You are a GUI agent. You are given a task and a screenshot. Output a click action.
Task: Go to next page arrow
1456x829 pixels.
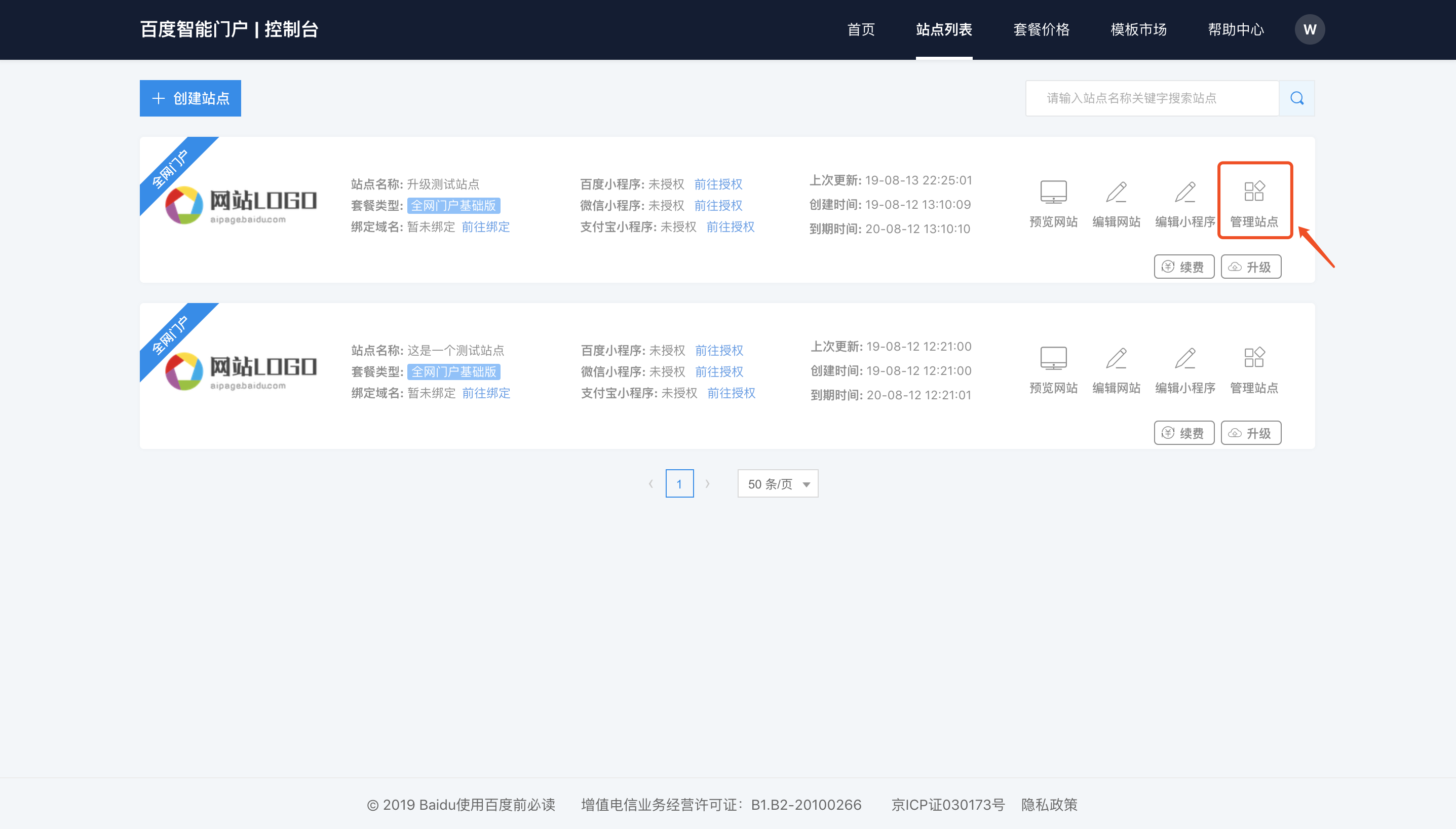click(708, 483)
